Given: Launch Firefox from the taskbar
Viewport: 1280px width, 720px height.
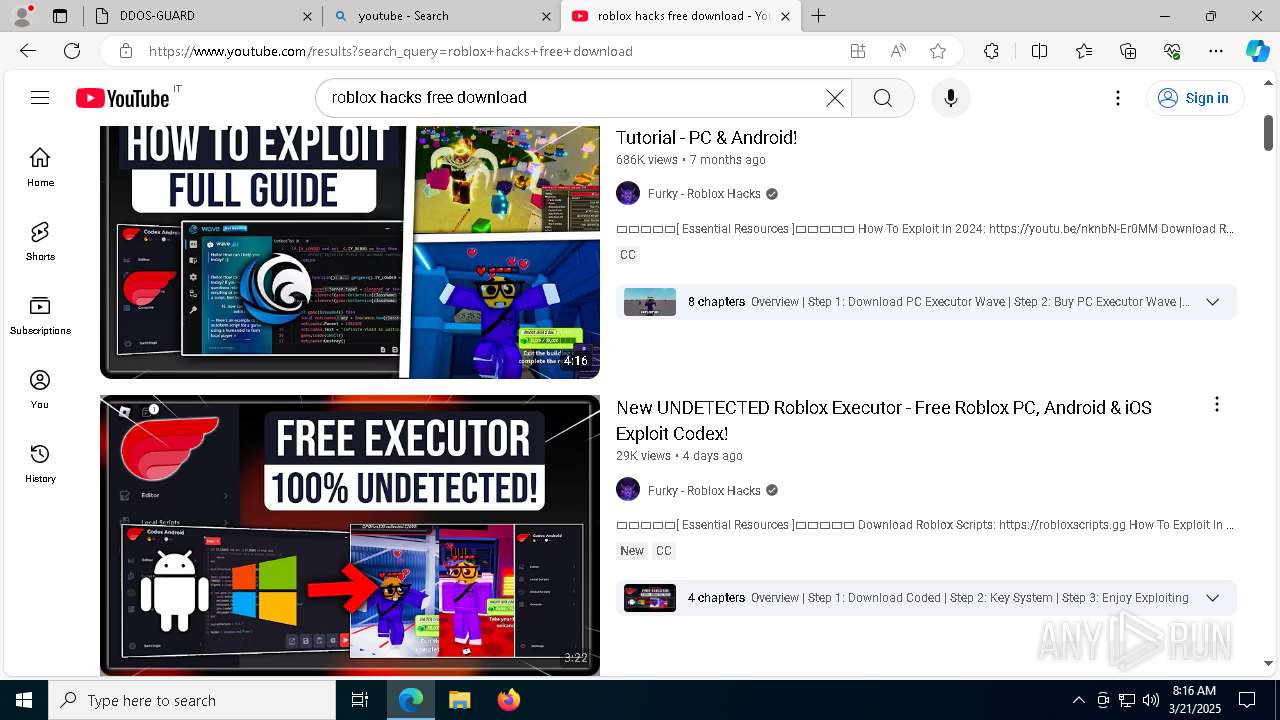Looking at the screenshot, I should (508, 700).
